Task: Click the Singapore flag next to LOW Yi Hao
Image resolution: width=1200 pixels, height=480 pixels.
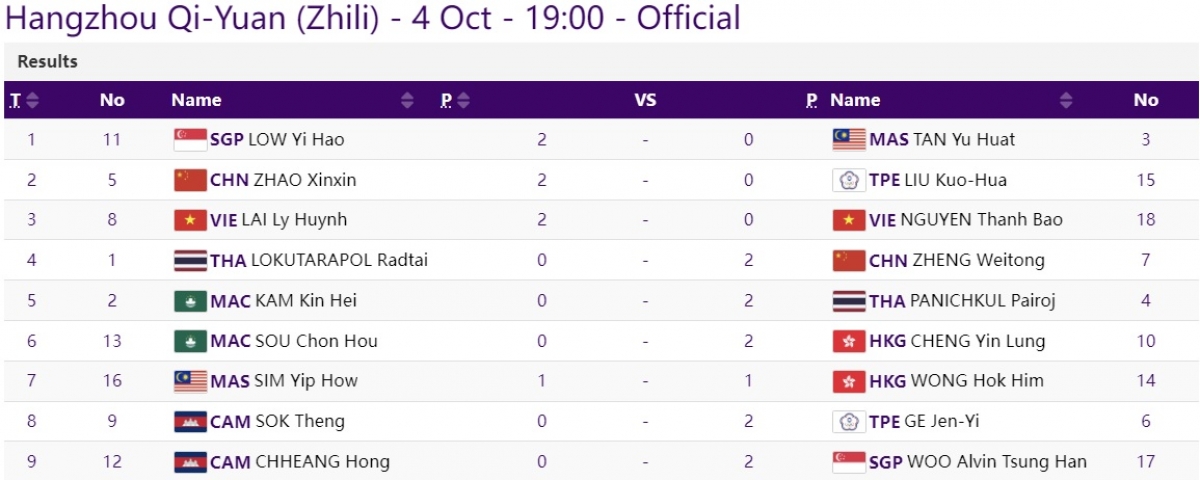Action: click(x=190, y=140)
